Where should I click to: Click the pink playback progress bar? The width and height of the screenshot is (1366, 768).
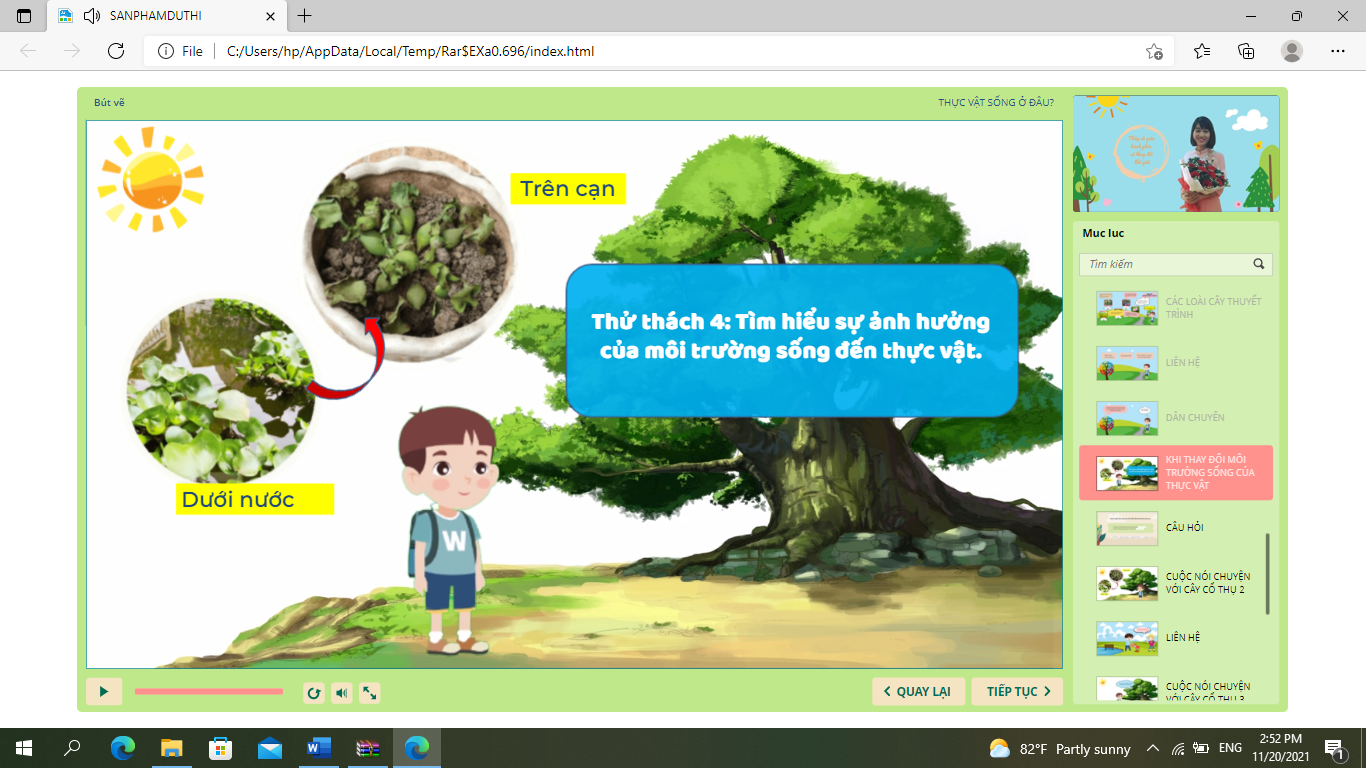209,691
